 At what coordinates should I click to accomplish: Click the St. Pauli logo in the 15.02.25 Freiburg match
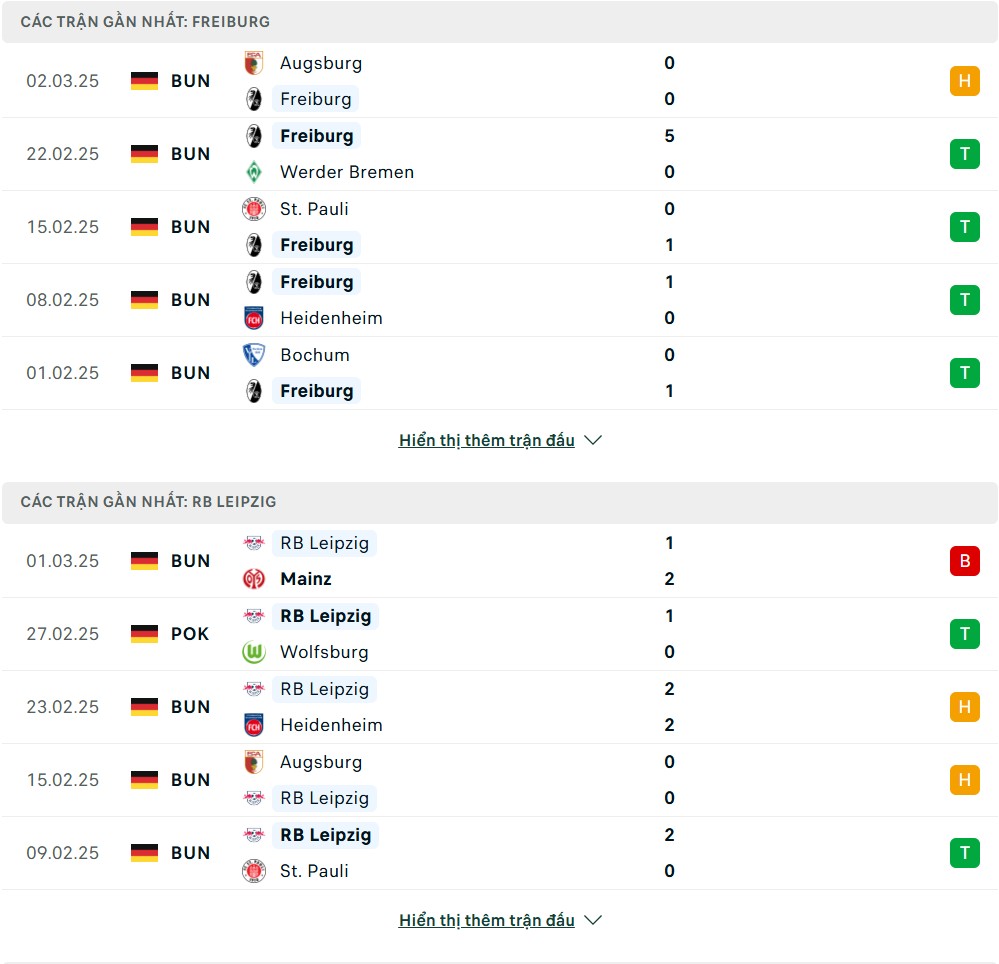click(x=254, y=209)
